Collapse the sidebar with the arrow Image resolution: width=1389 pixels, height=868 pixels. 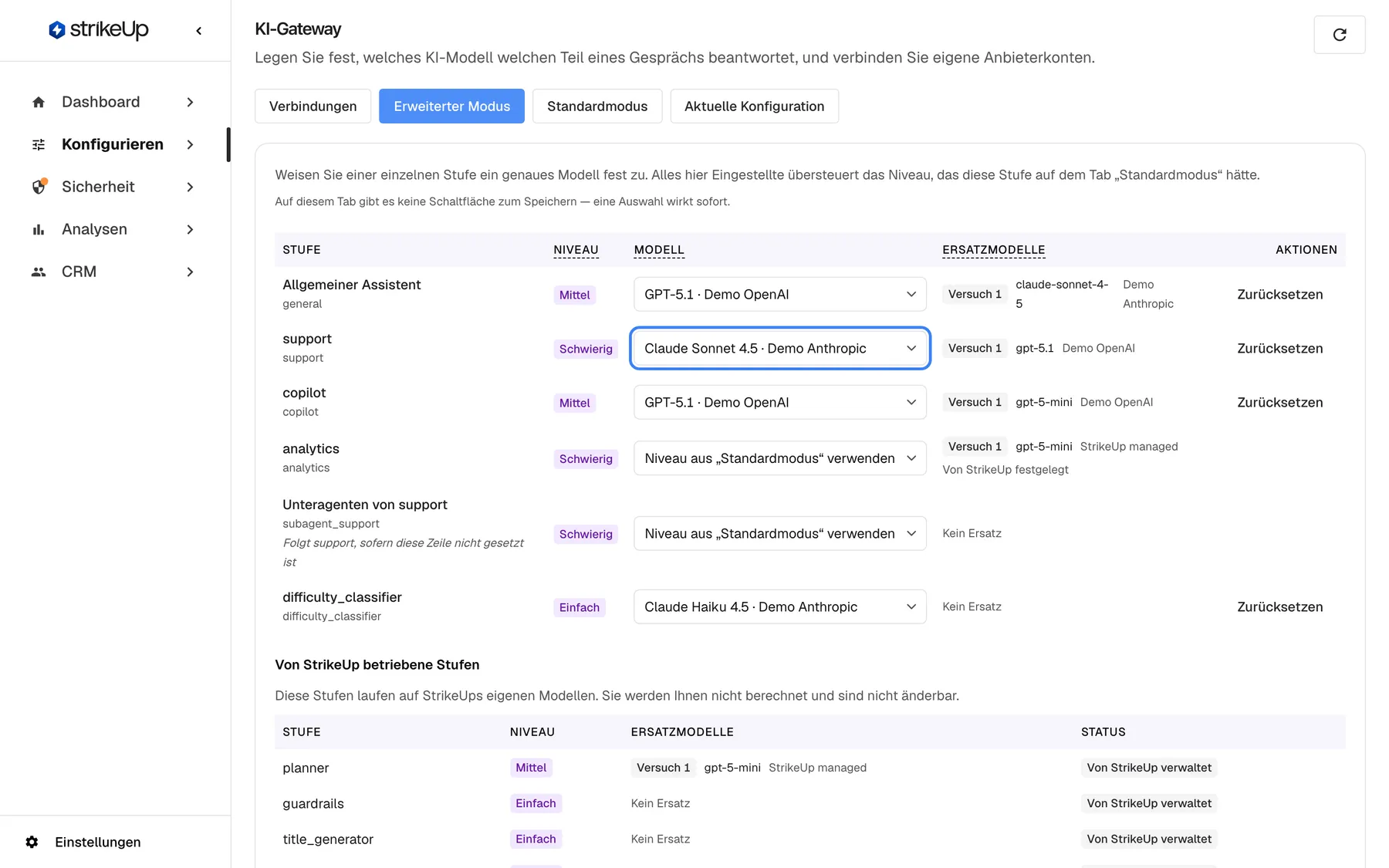pos(199,31)
